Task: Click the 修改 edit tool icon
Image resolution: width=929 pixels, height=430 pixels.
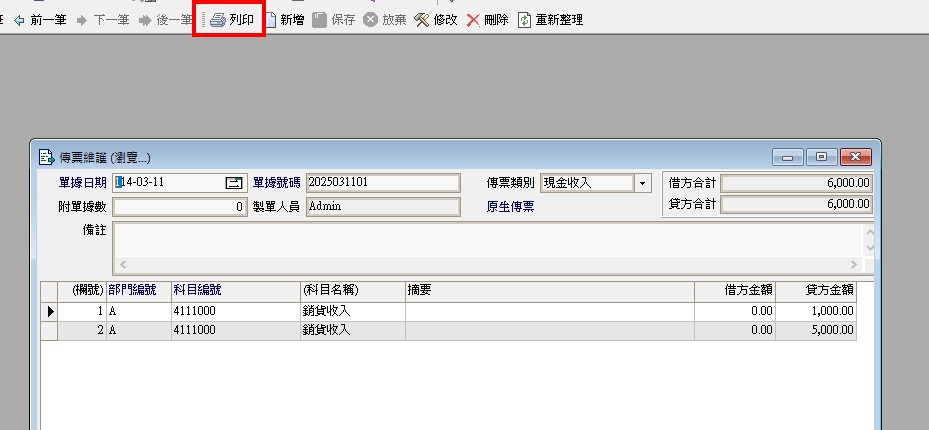Action: [422, 20]
